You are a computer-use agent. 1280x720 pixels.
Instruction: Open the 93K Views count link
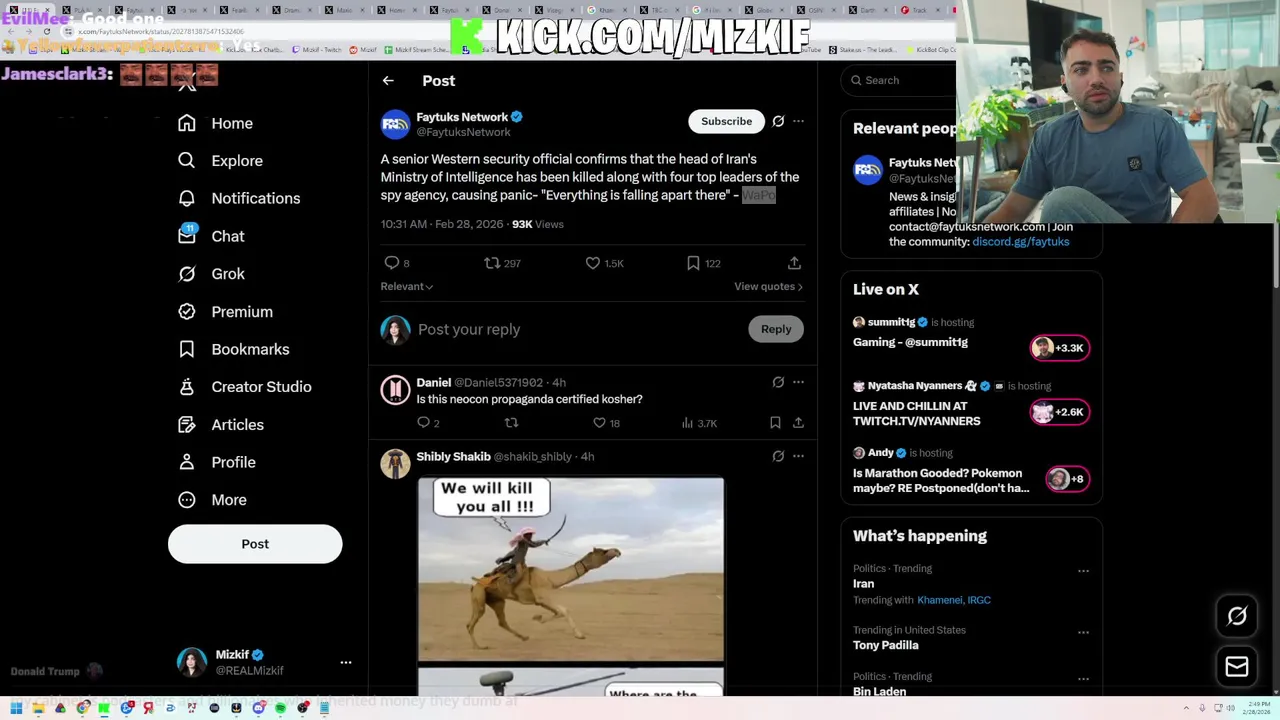click(537, 224)
